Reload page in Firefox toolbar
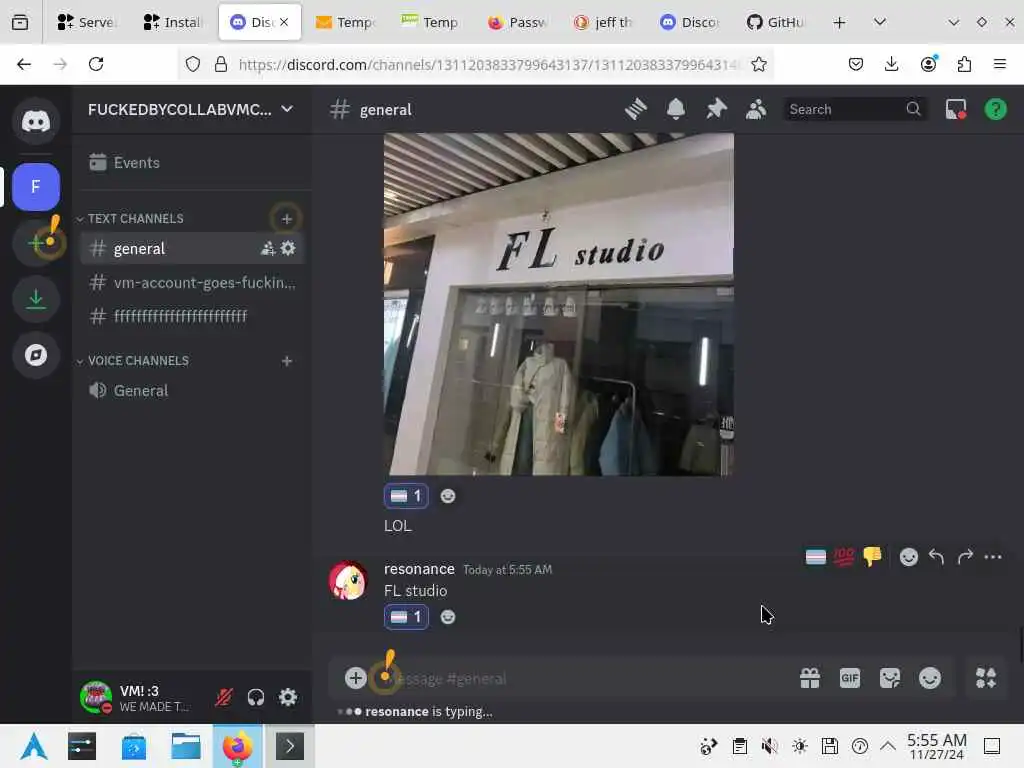The width and height of the screenshot is (1024, 768). coord(96,64)
